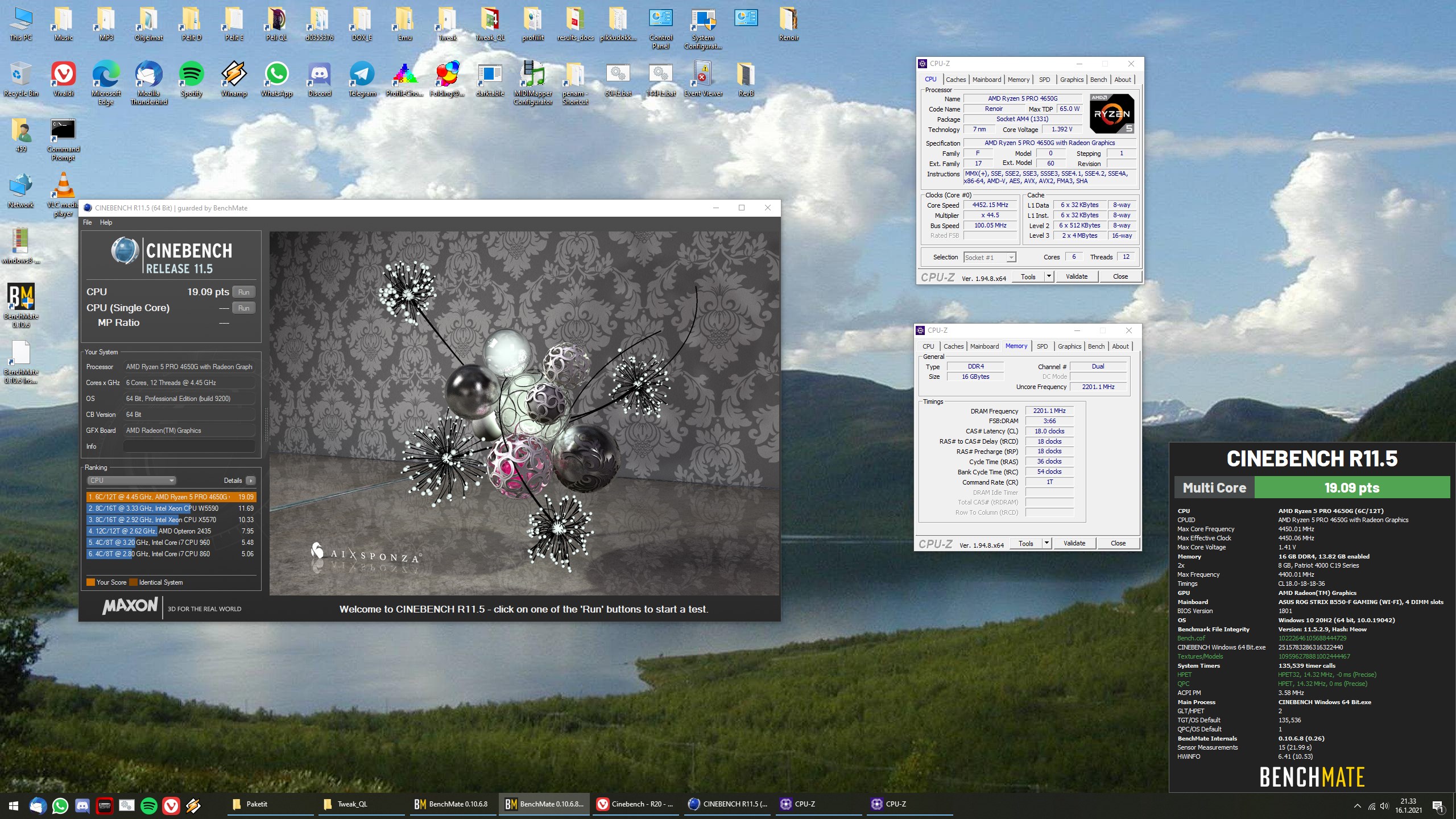
Task: Open the 60Hz.bat file icon
Action: click(618, 79)
